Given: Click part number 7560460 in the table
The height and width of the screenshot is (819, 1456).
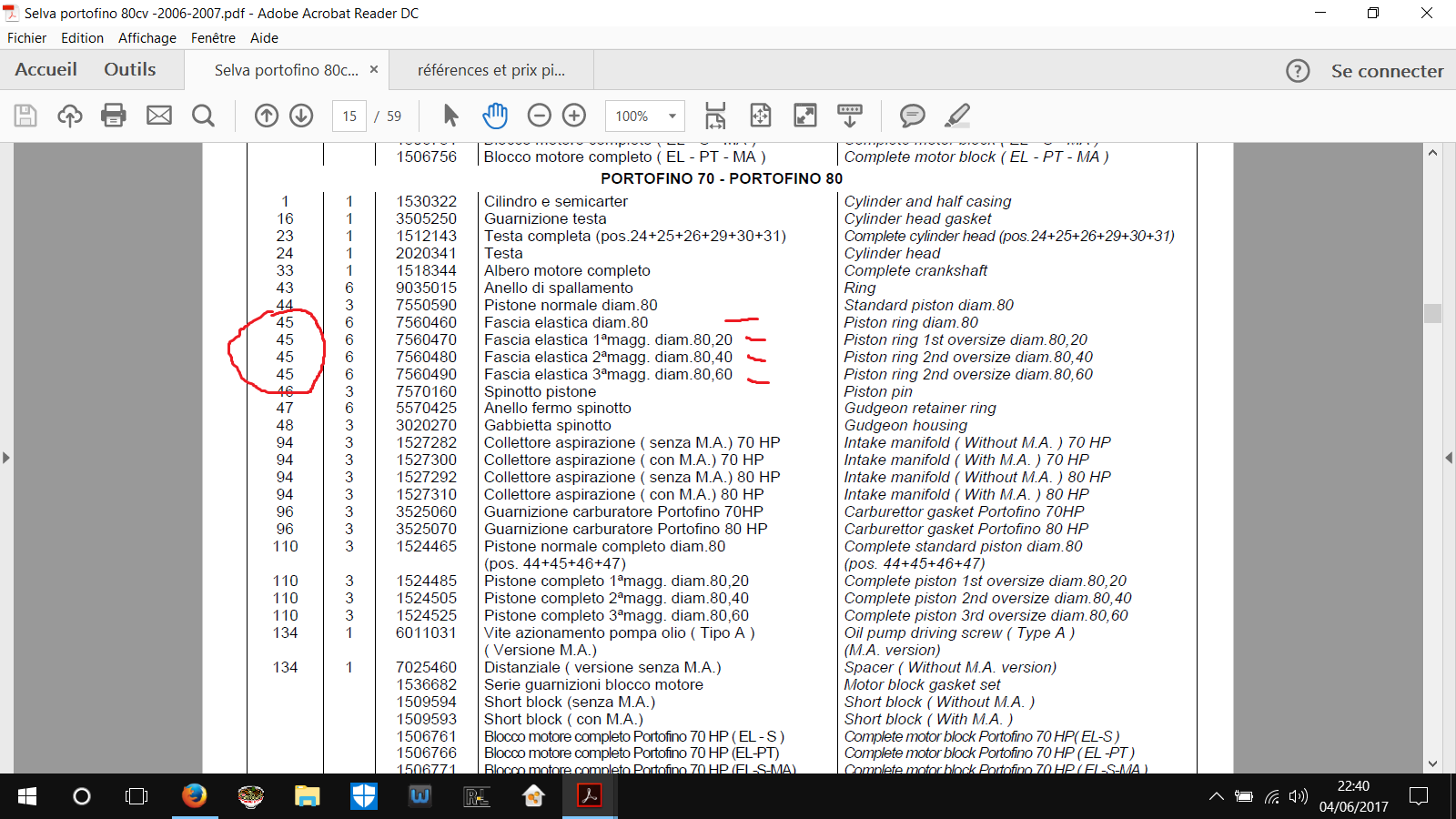Looking at the screenshot, I should 426,322.
